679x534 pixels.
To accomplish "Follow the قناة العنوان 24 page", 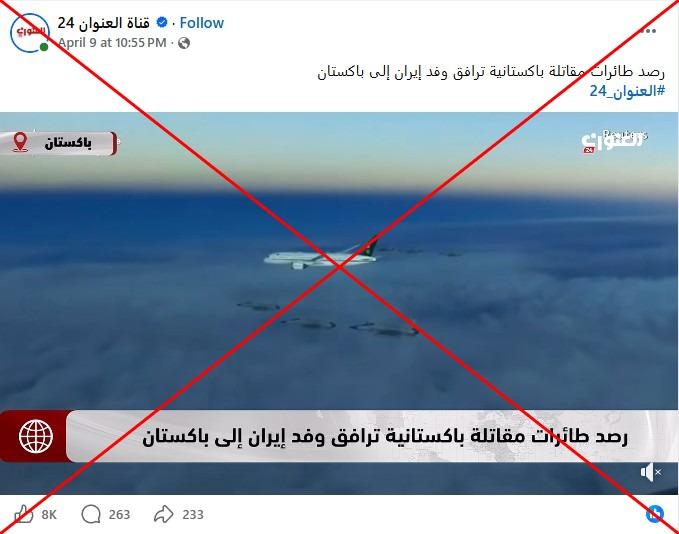I will [x=201, y=23].
